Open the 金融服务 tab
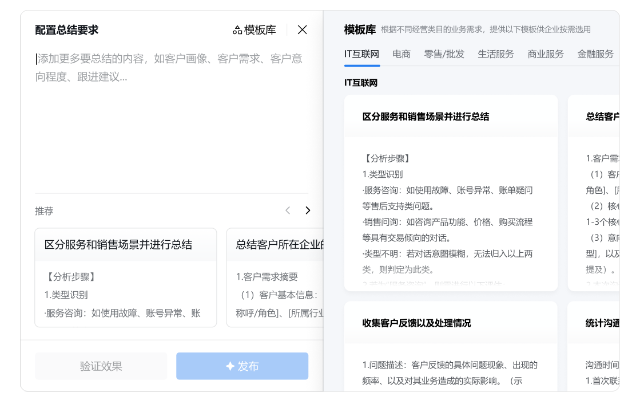The height and width of the screenshot is (416, 644). coord(595,54)
